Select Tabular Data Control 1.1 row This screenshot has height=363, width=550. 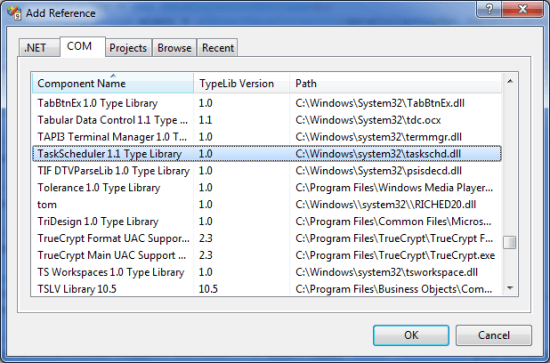coord(267,120)
